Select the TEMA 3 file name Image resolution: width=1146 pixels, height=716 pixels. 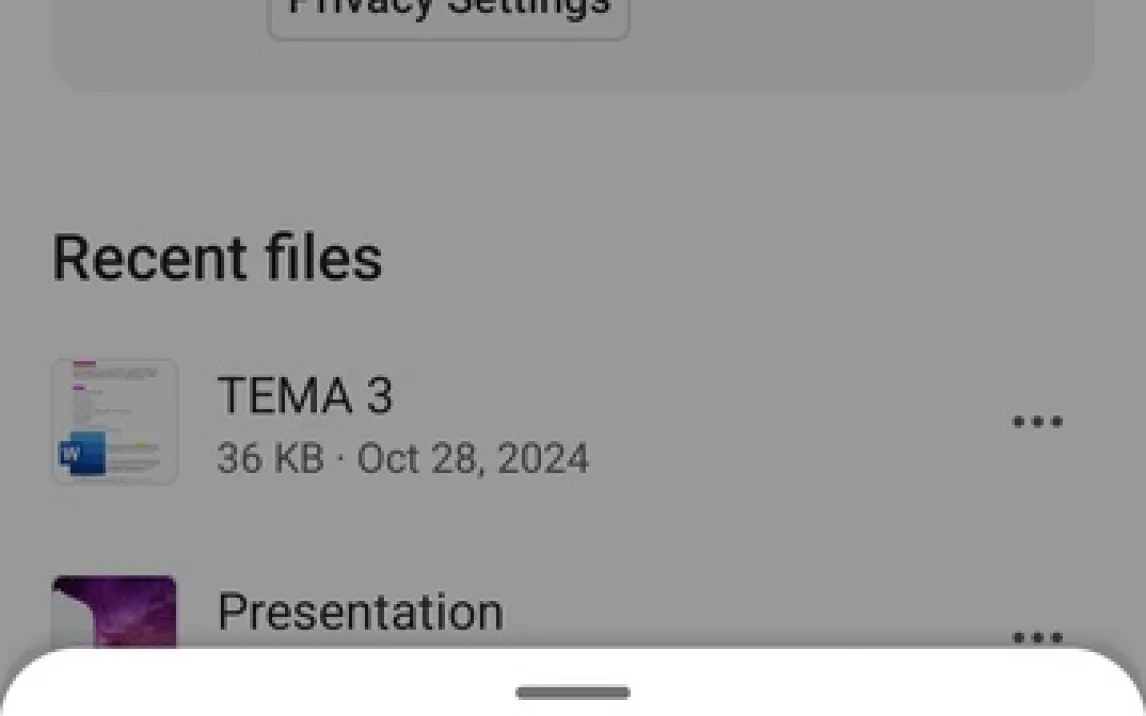coord(305,395)
